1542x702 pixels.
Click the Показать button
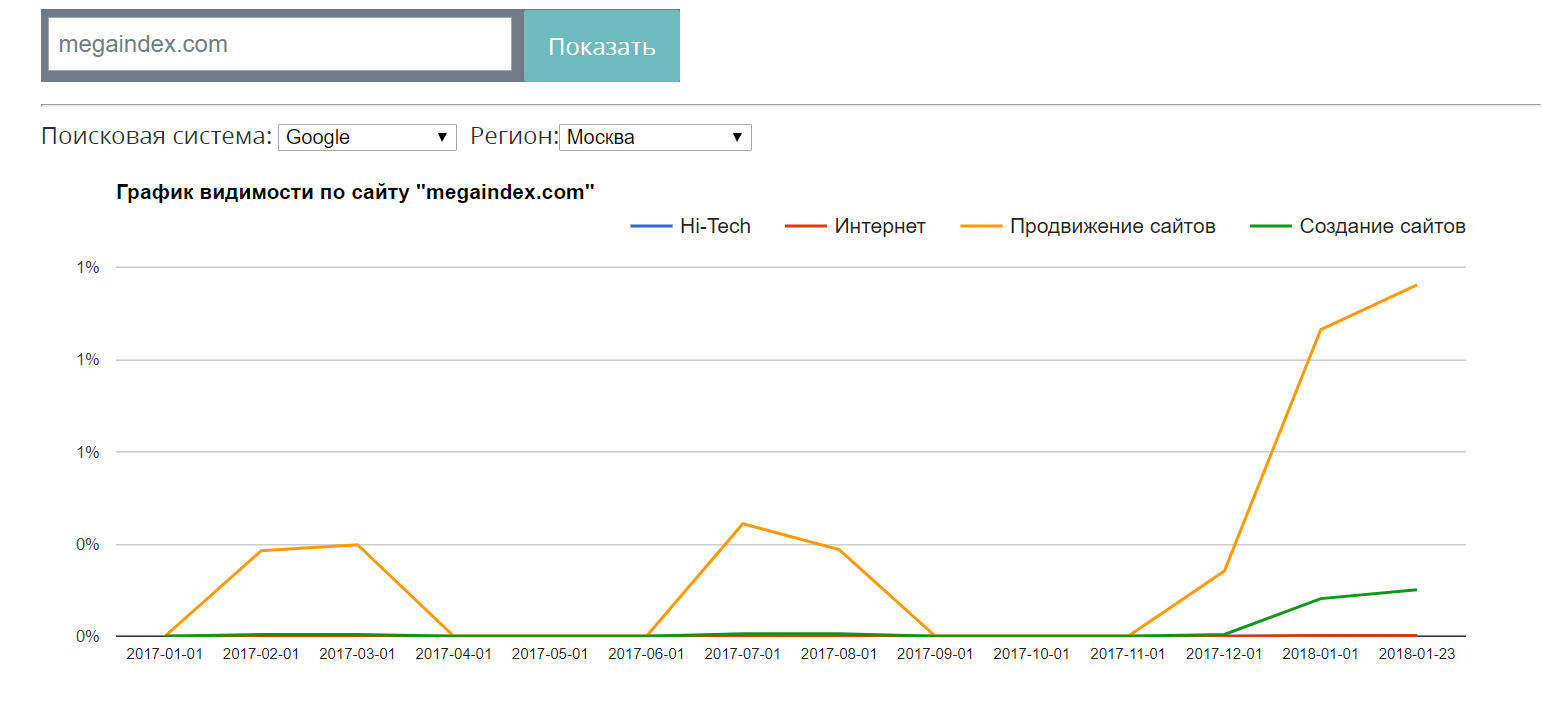(x=602, y=46)
